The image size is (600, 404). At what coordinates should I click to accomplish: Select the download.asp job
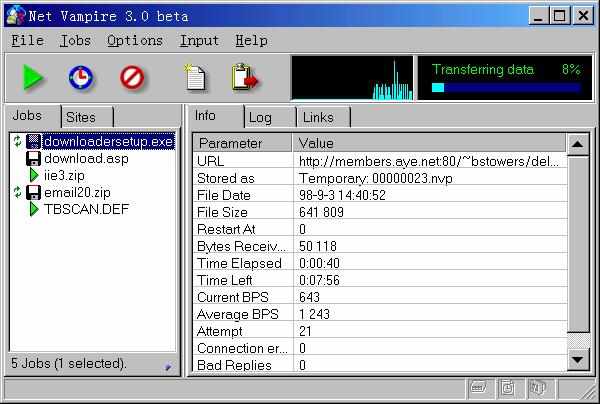pyautogui.click(x=86, y=158)
